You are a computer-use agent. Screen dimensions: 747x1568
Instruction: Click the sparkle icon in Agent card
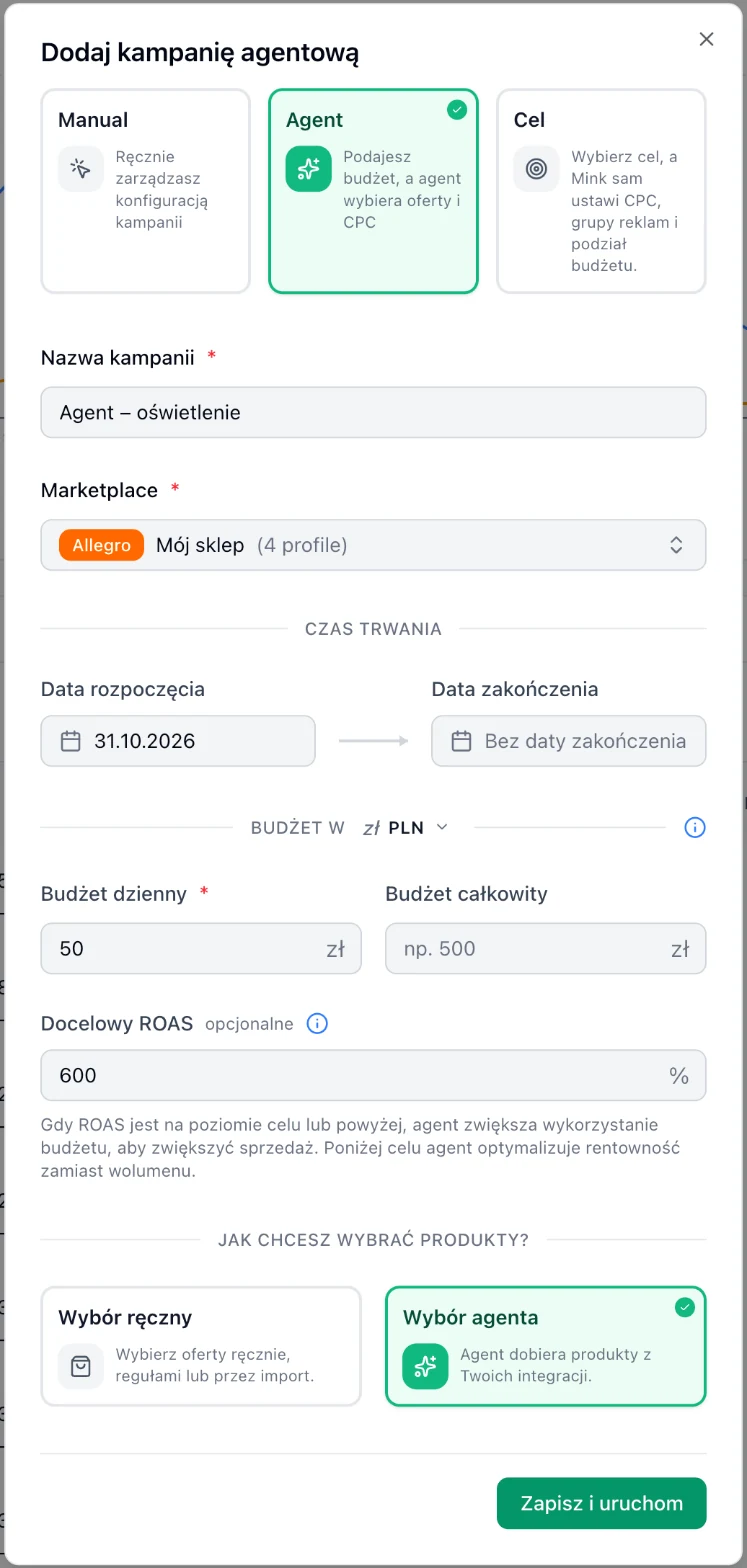click(x=309, y=169)
